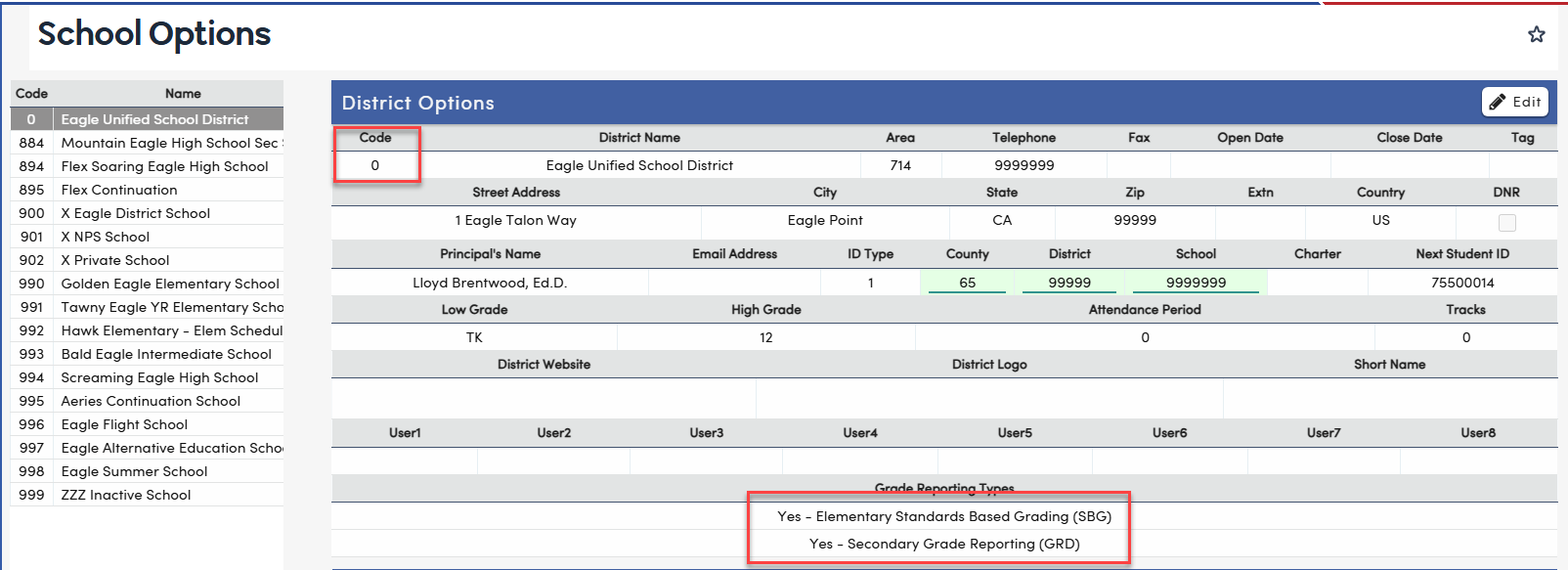
Task: Select Flex Continuation school row
Action: point(147,190)
